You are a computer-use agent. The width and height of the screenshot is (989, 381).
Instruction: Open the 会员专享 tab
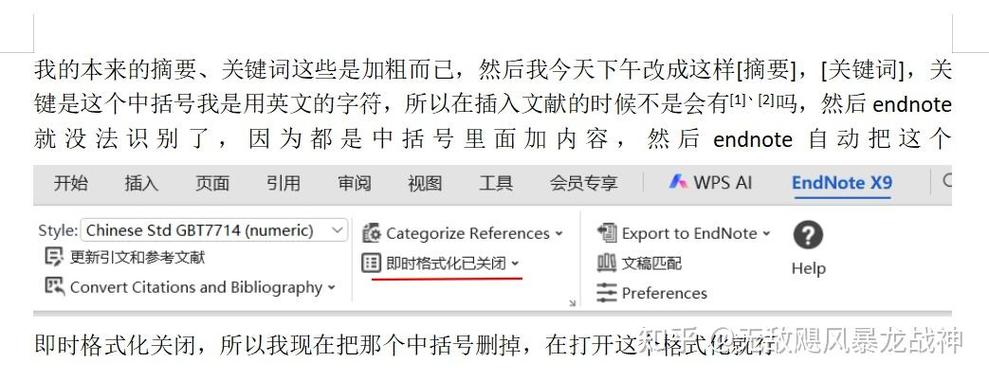[583, 184]
